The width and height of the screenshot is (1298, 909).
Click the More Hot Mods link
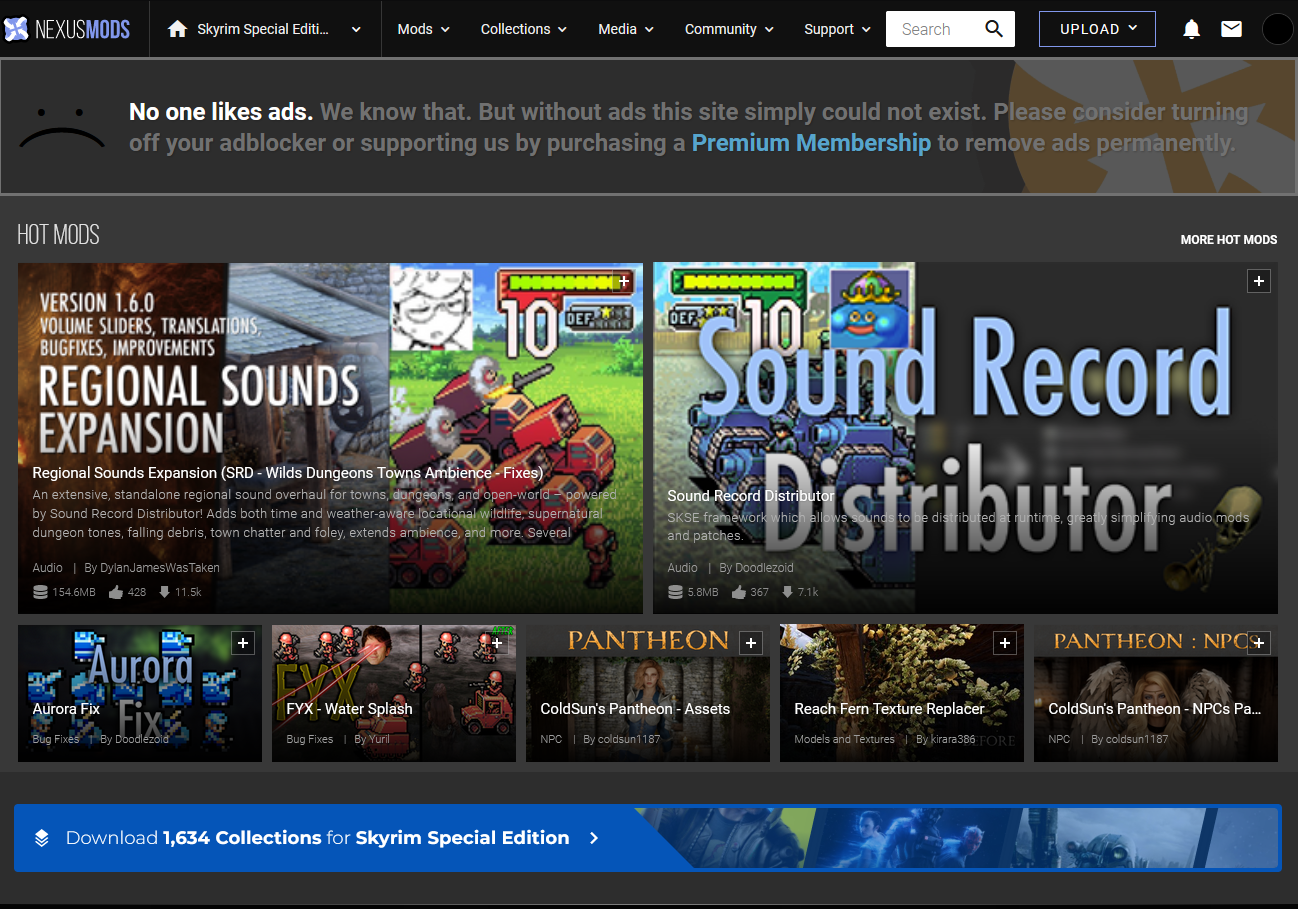1229,240
